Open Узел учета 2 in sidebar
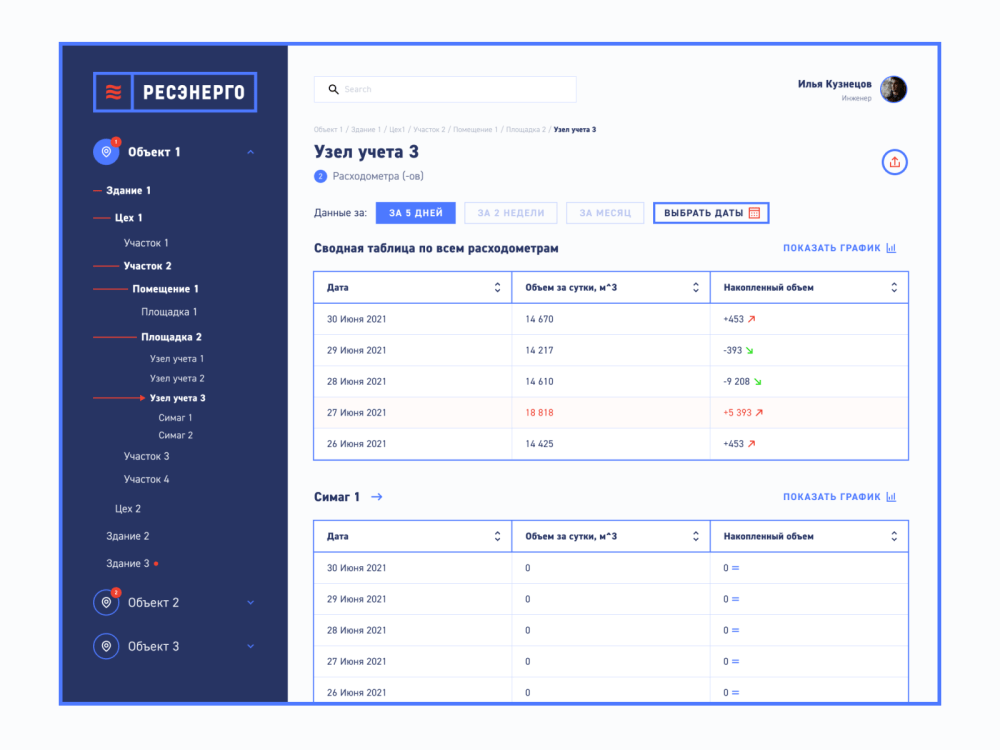Image resolution: width=1000 pixels, height=750 pixels. pos(177,378)
